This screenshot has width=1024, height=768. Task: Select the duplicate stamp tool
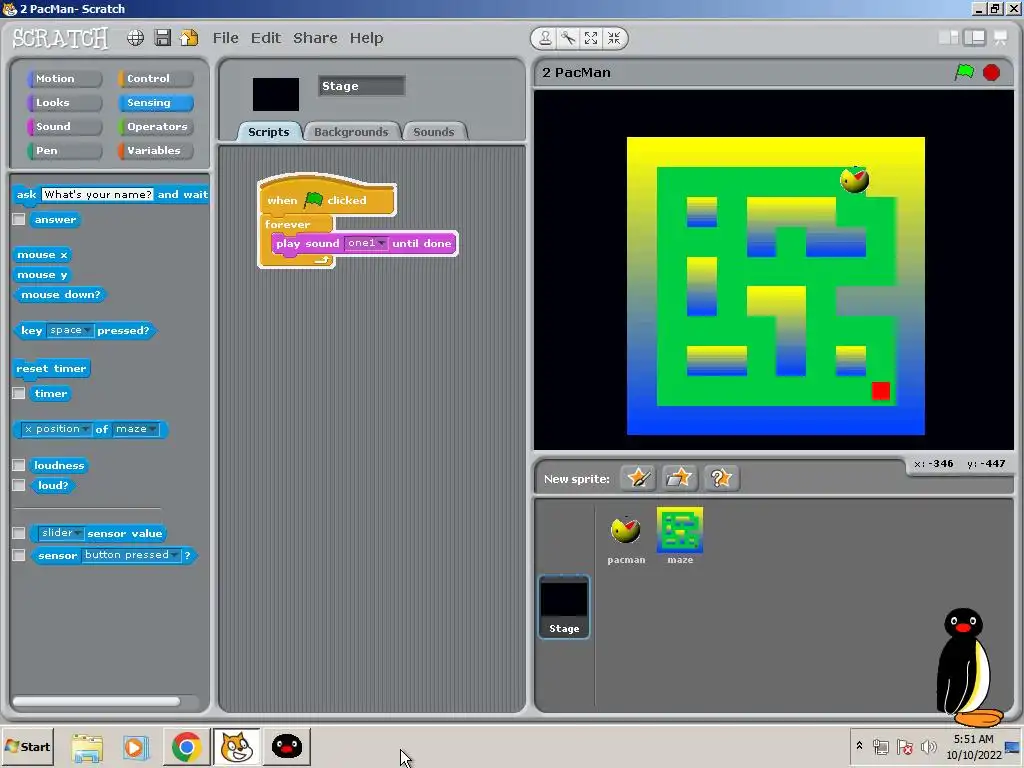[x=545, y=39]
